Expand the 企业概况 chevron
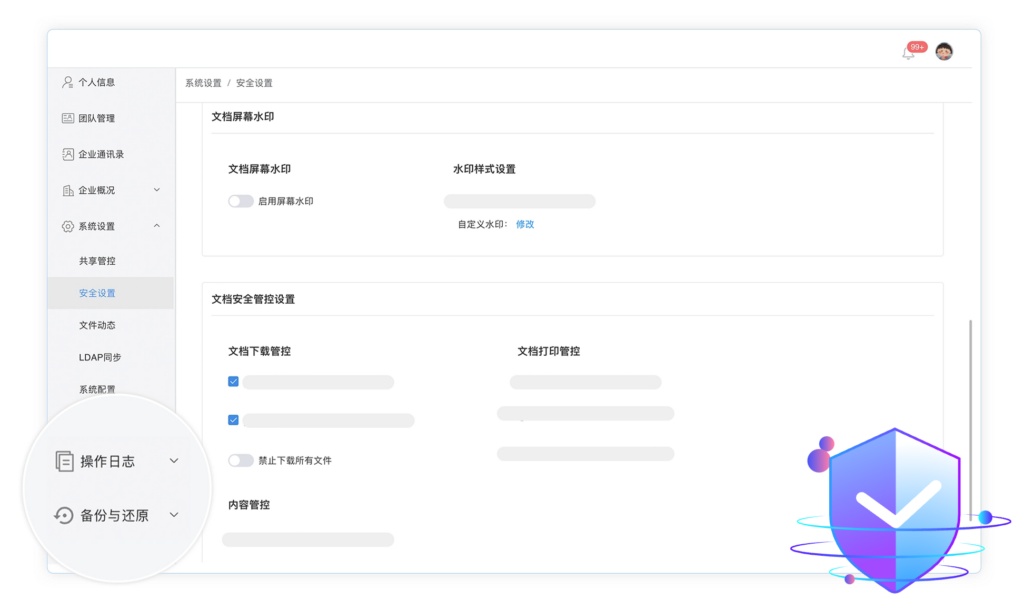Viewport: 1024px width, 610px height. (157, 190)
